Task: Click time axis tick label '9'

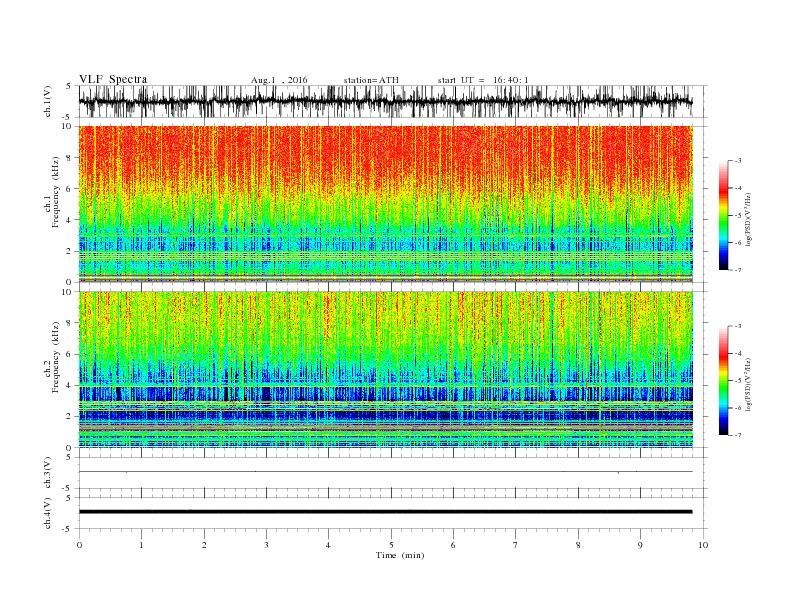Action: [640, 545]
